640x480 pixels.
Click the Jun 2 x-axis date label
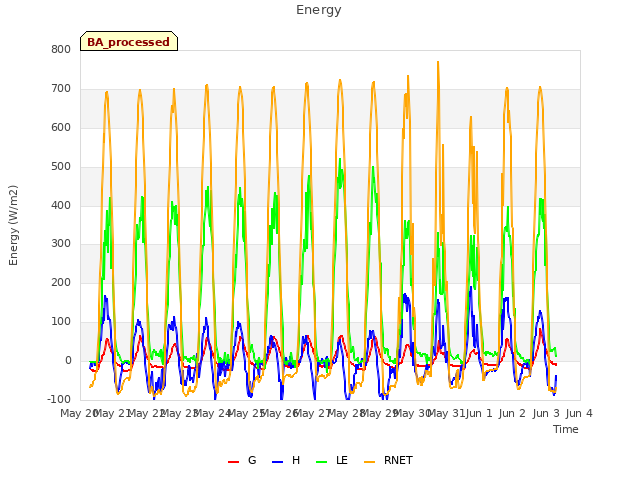click(512, 413)
